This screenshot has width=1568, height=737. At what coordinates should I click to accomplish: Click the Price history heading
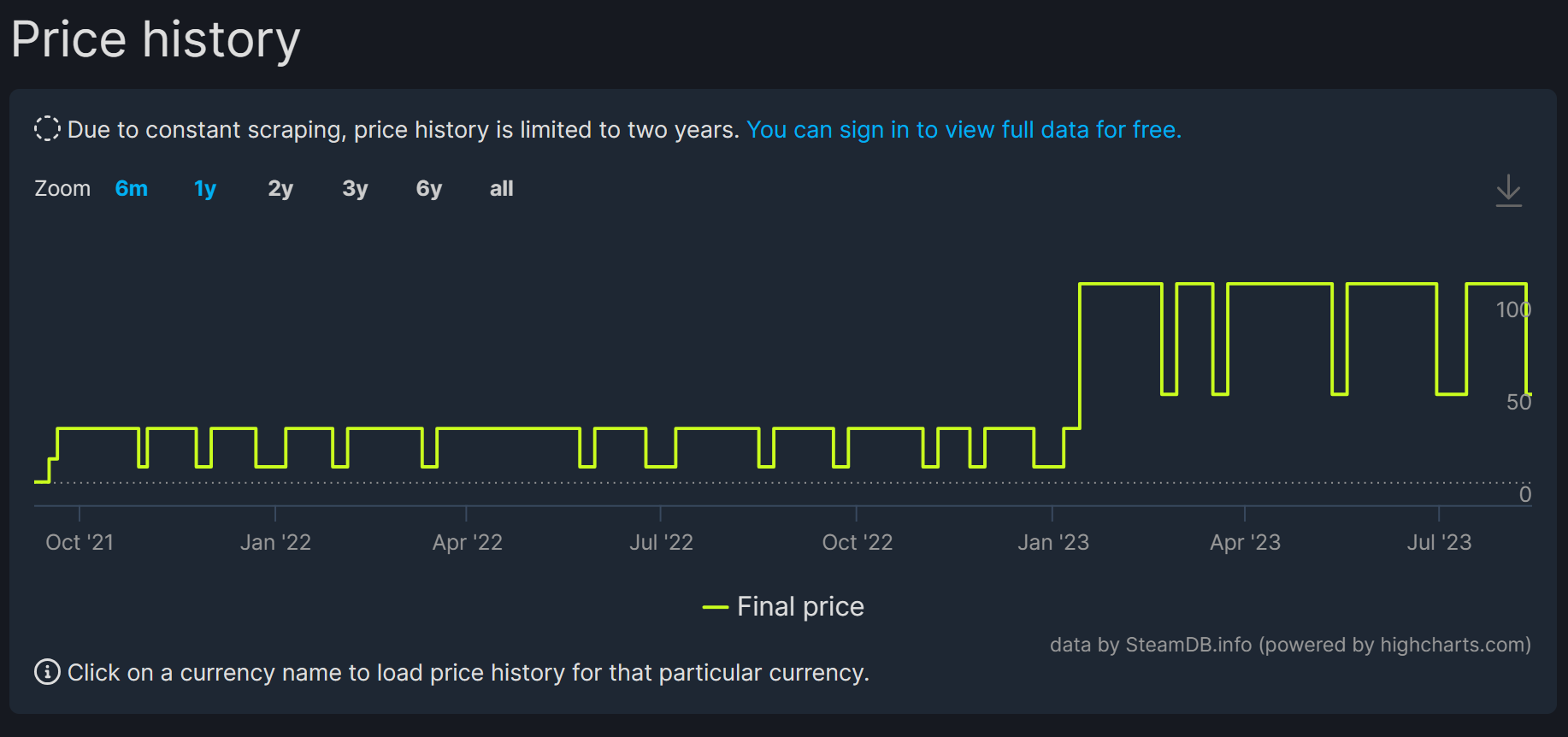(x=156, y=40)
